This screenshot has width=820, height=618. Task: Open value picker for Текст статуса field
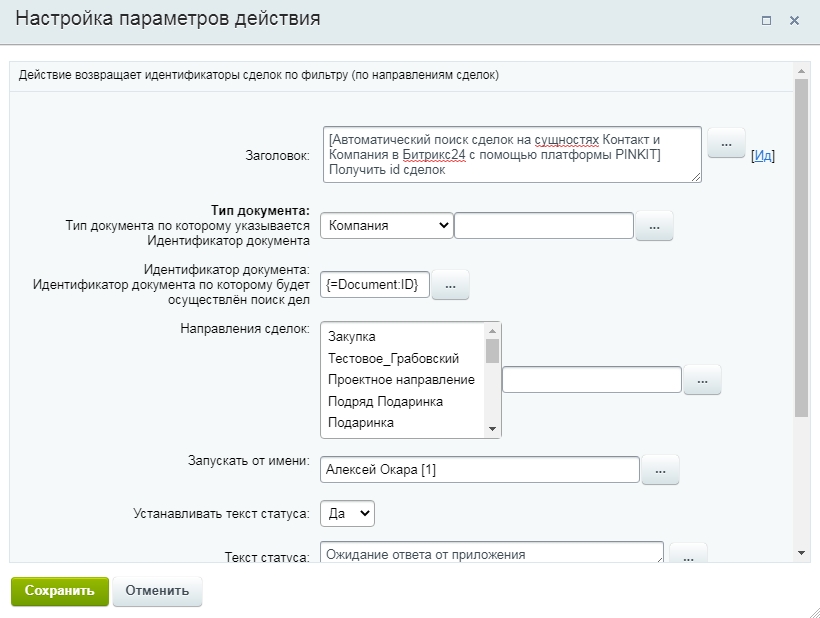[688, 554]
